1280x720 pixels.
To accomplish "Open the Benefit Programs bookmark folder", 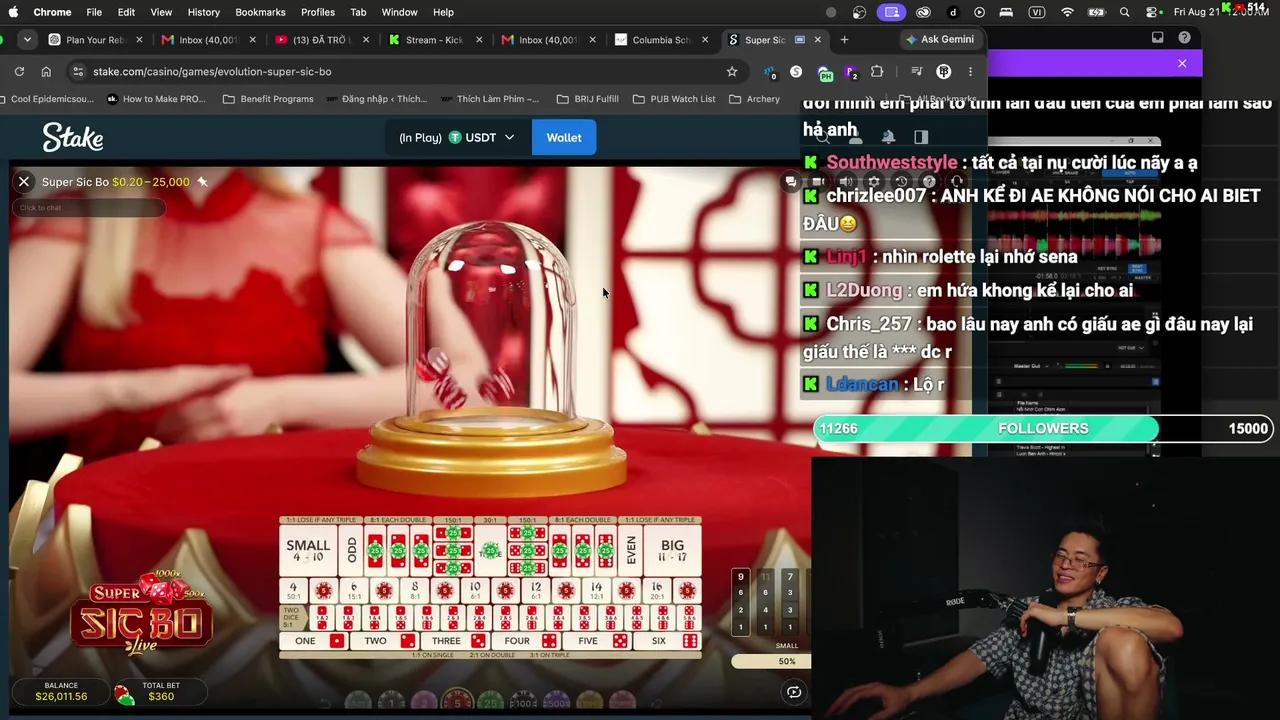I will (268, 99).
